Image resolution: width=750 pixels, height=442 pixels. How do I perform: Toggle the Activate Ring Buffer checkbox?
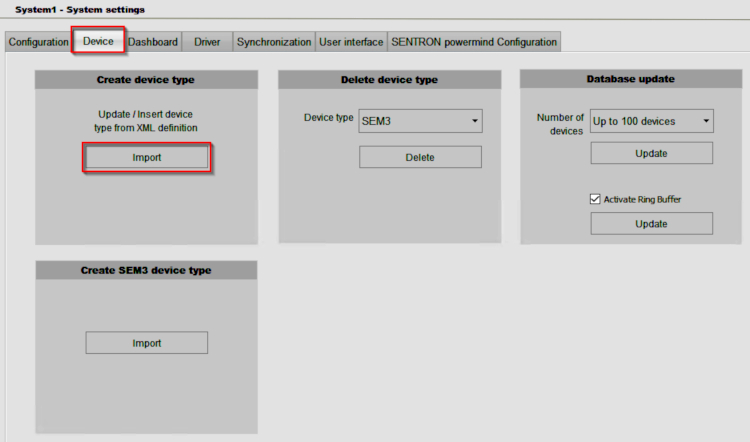click(595, 199)
